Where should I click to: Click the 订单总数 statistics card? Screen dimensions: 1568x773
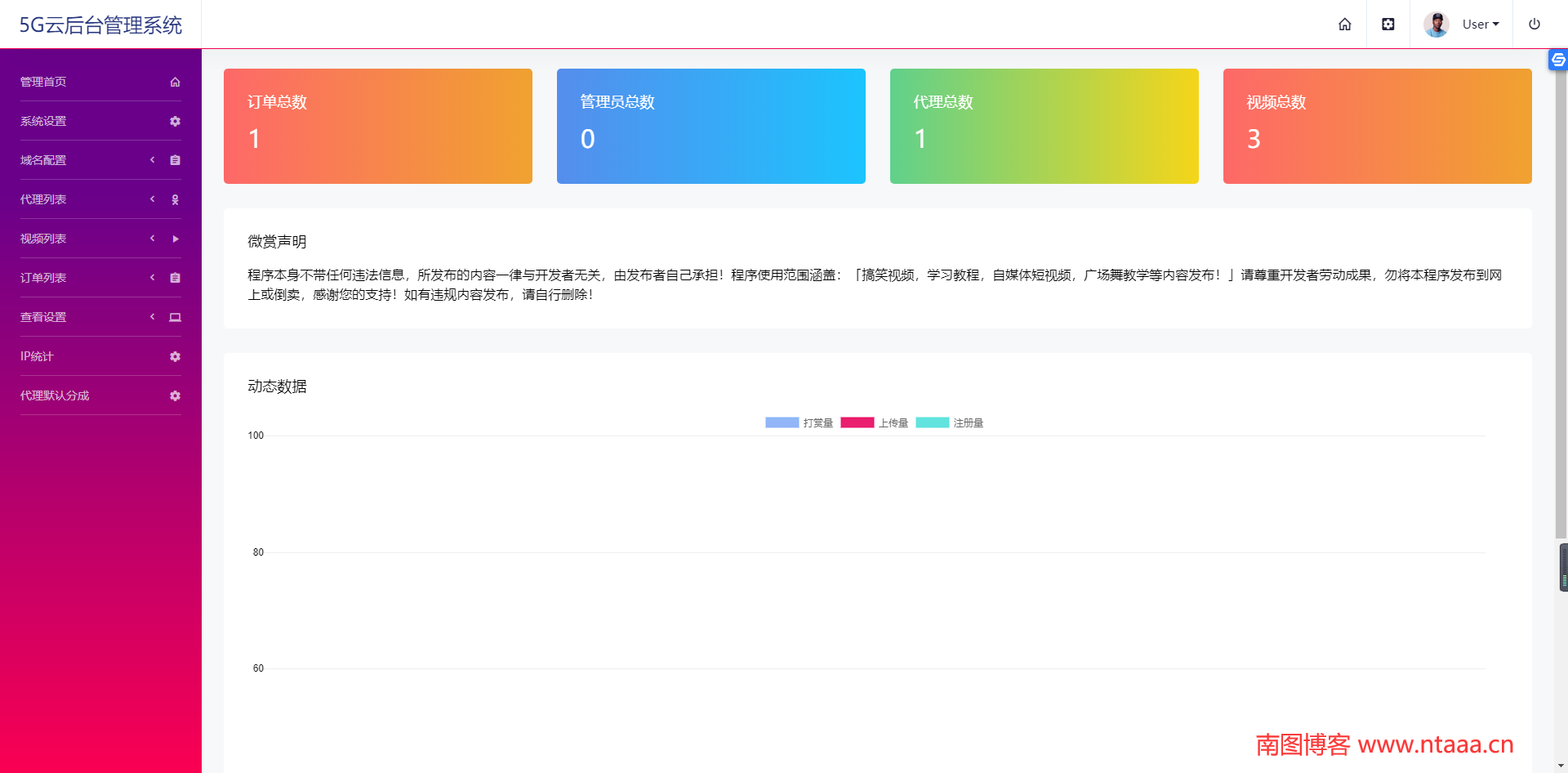coord(377,126)
